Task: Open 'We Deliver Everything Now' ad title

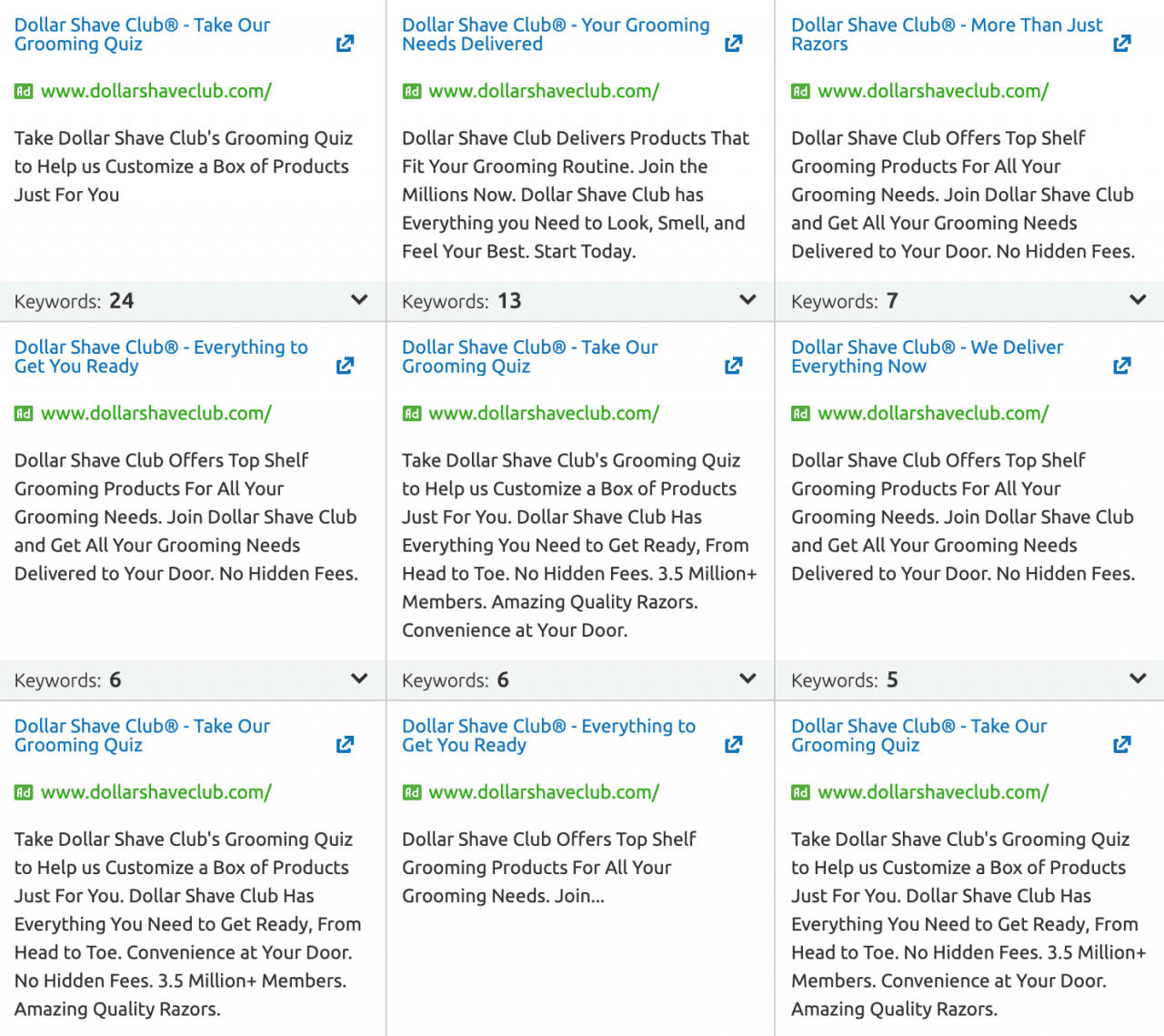Action: 927,357
